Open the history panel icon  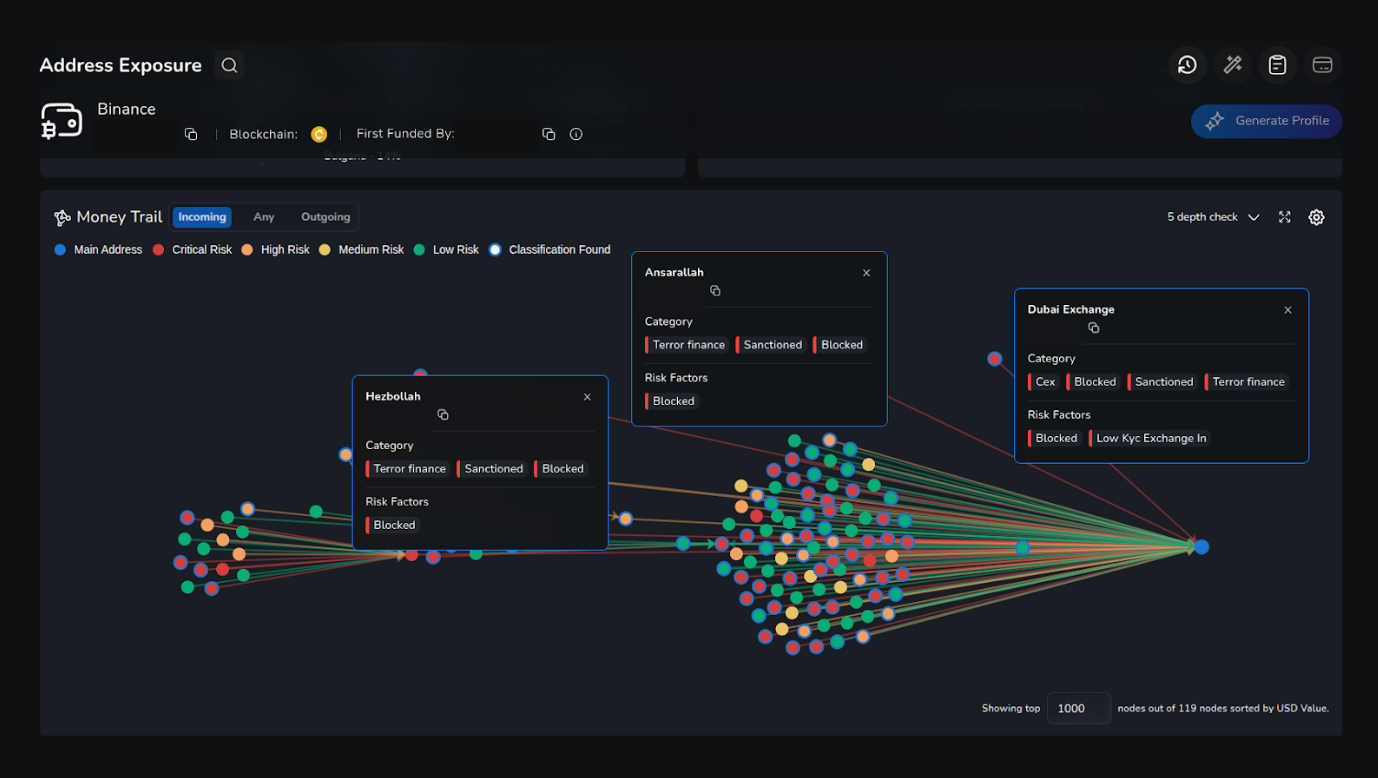(1187, 64)
